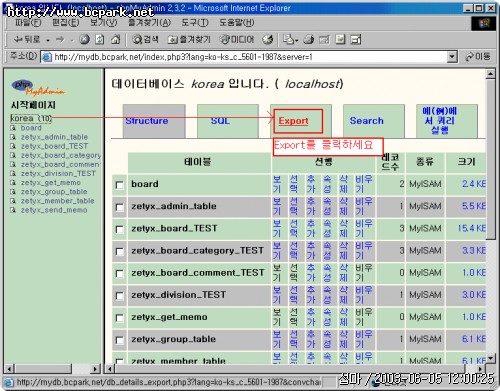Image resolution: width=500 pixels, height=391 pixels.
Task: Open zetyx_board_category table in the sidebar
Action: point(61,155)
